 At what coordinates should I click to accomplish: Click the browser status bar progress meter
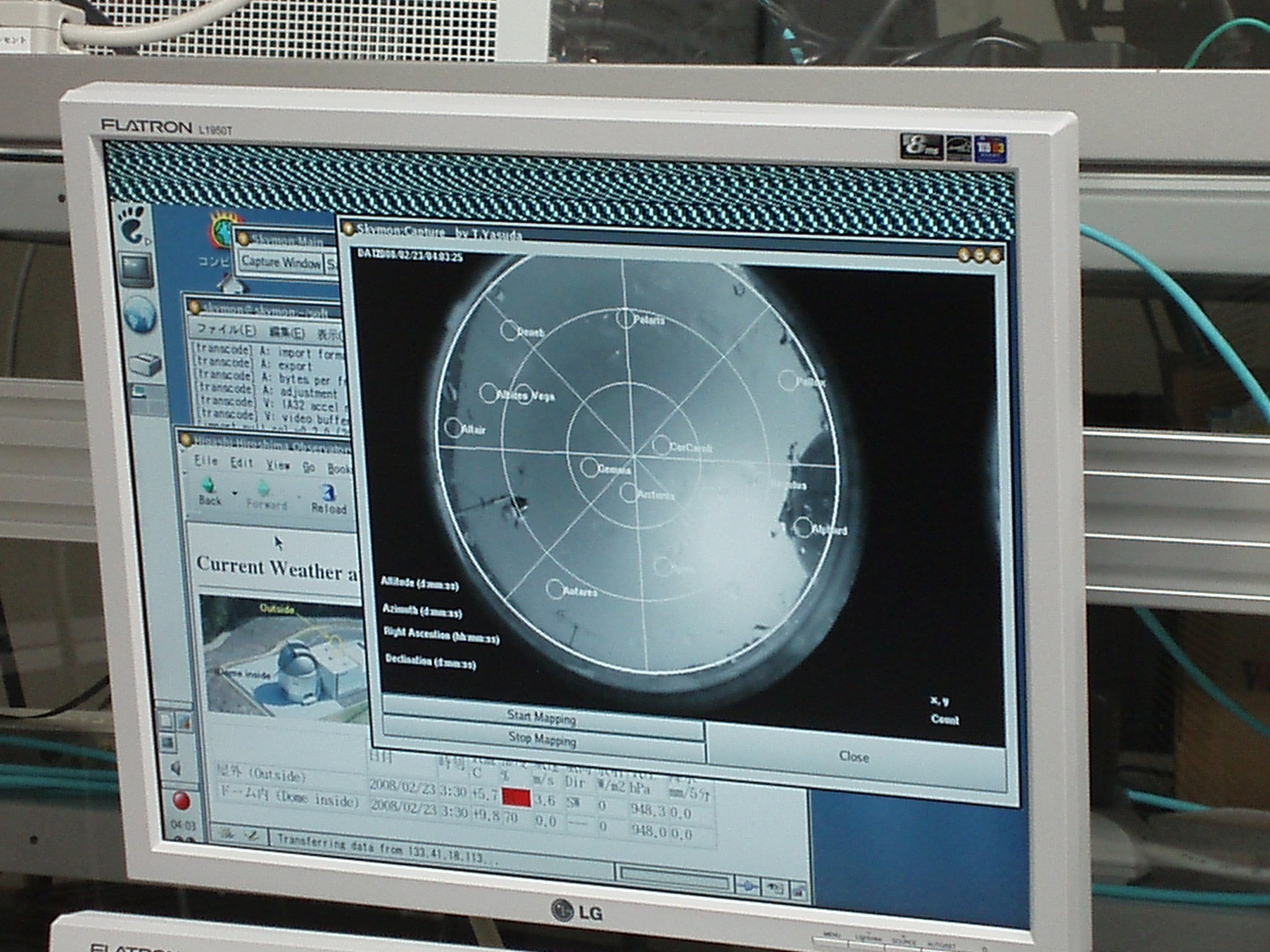pos(674,878)
